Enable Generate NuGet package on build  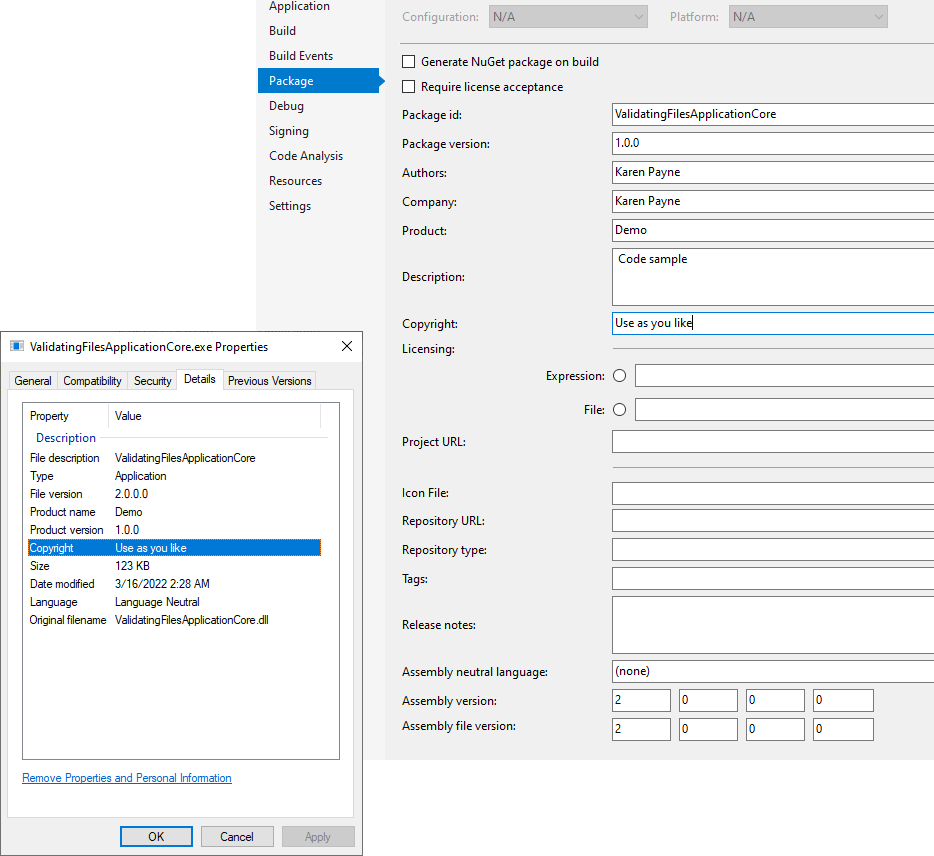[x=409, y=61]
